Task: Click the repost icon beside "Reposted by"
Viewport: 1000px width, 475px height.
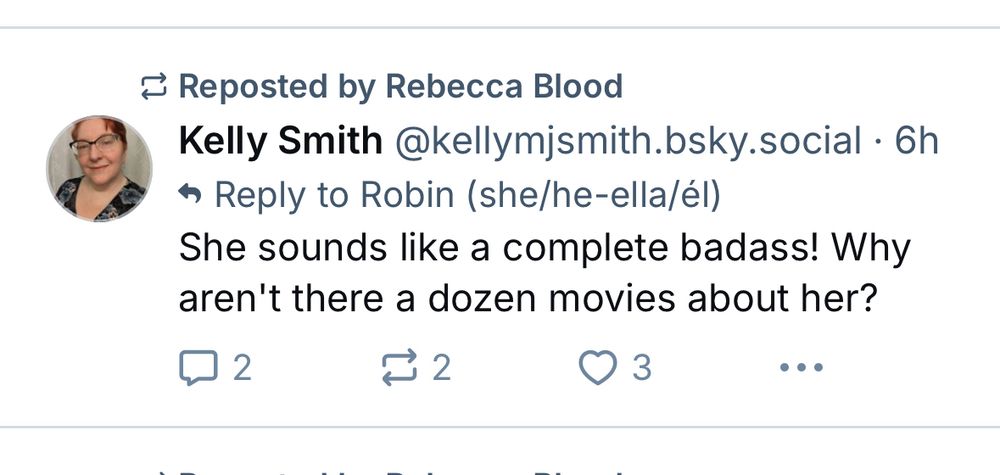Action: tap(154, 88)
